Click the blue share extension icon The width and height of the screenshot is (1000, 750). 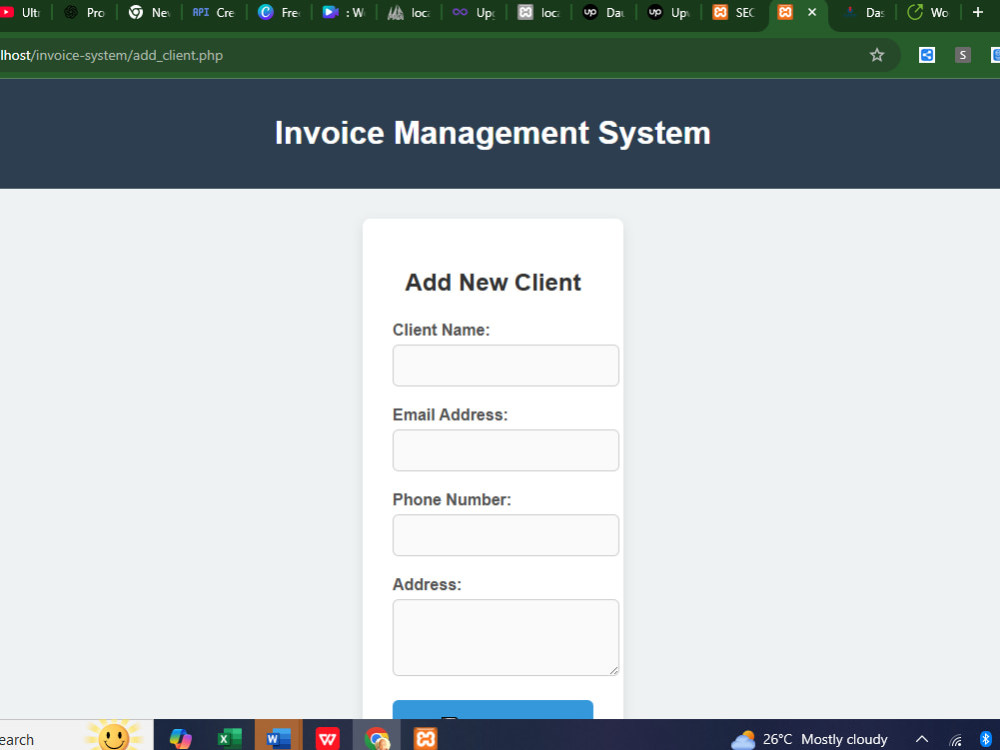coord(927,55)
